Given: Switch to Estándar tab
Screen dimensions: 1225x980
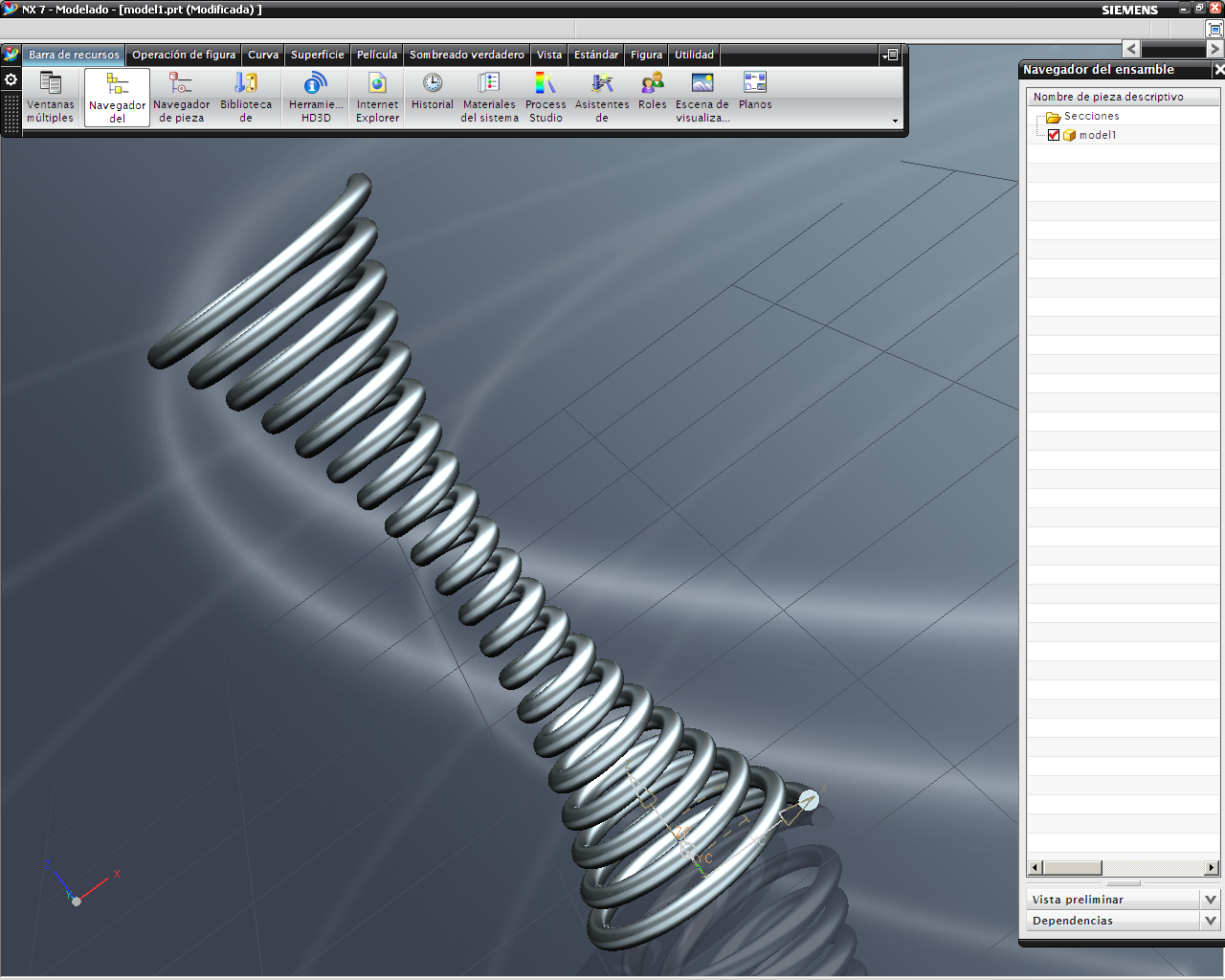Looking at the screenshot, I should 596,55.
